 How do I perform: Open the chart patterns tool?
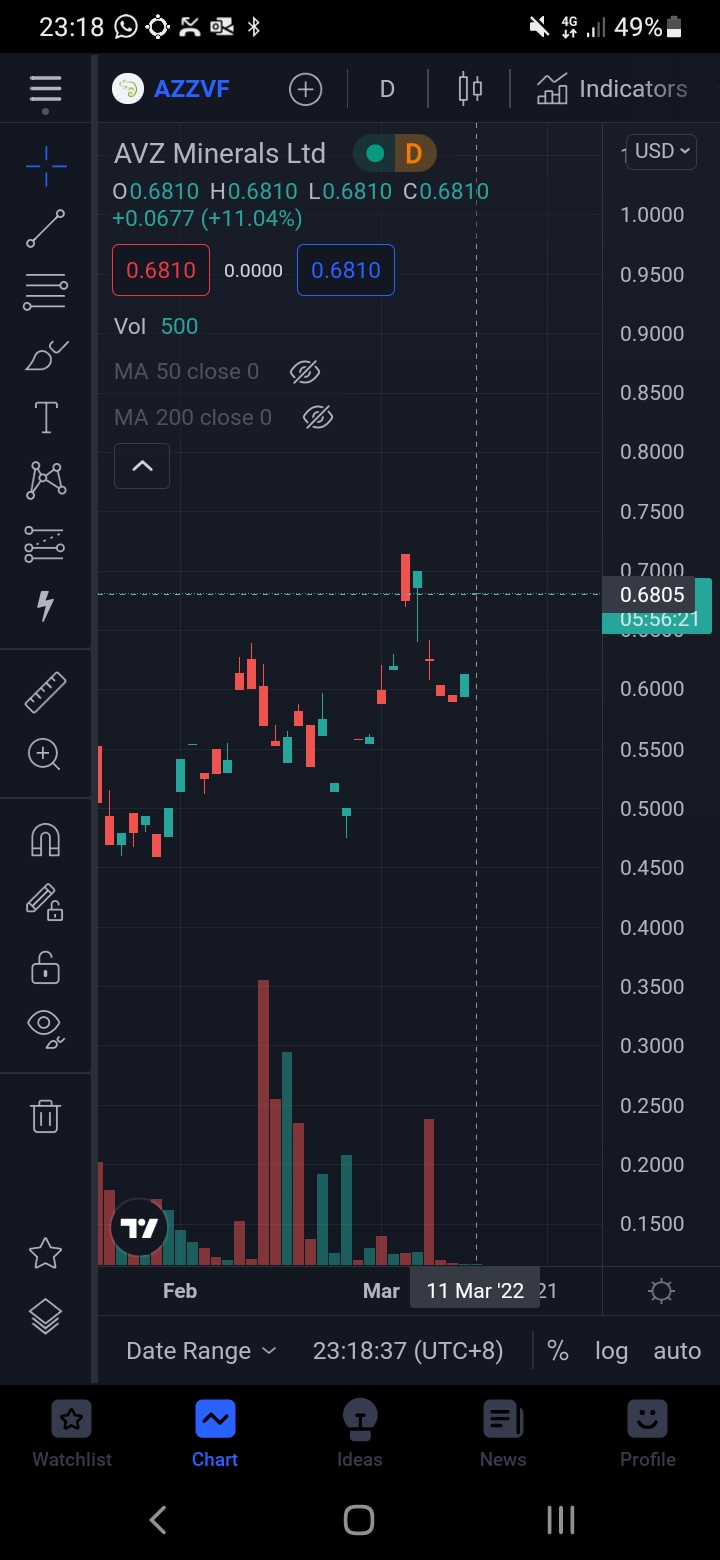click(46, 480)
